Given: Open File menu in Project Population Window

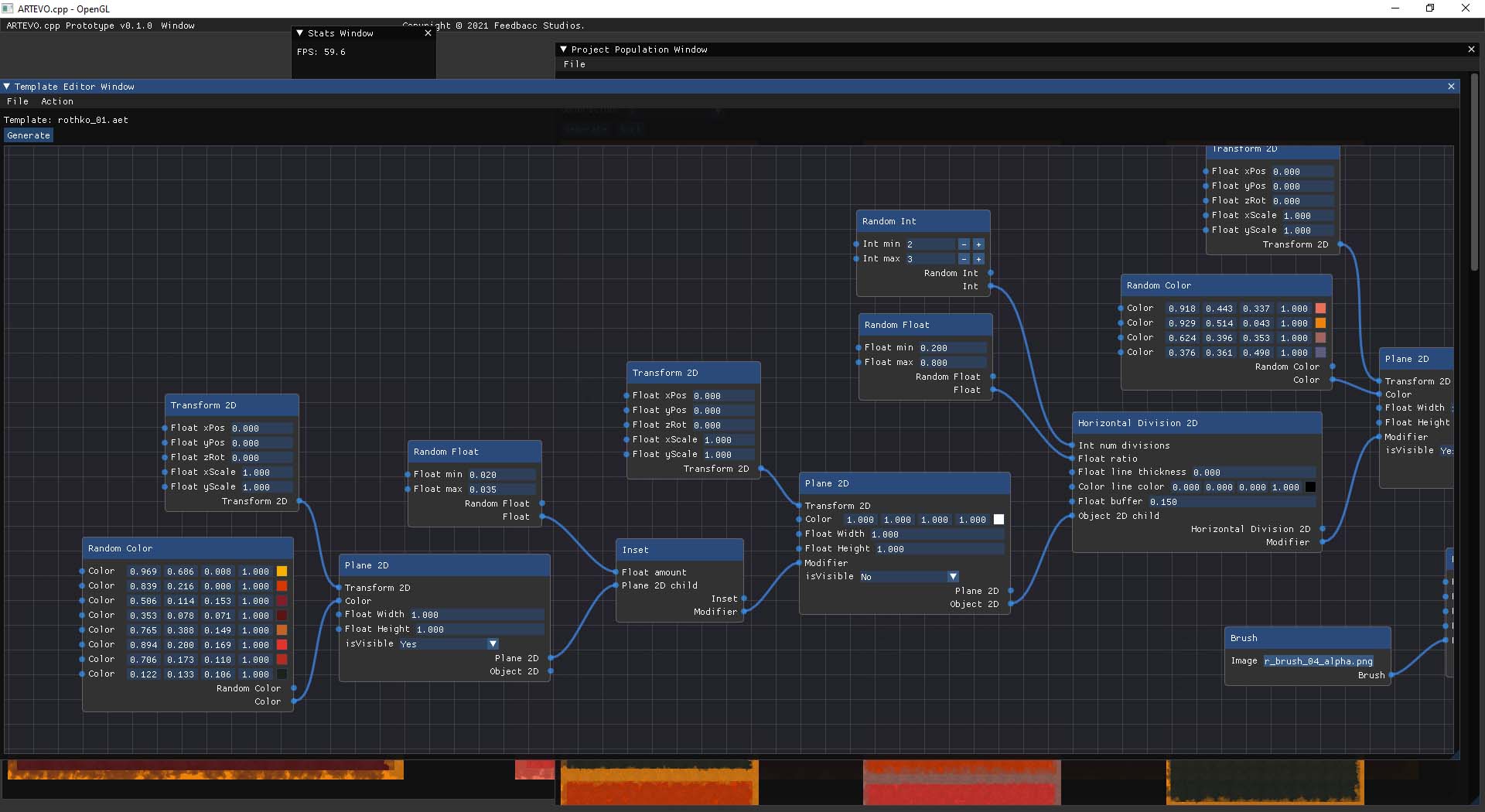Looking at the screenshot, I should point(574,64).
